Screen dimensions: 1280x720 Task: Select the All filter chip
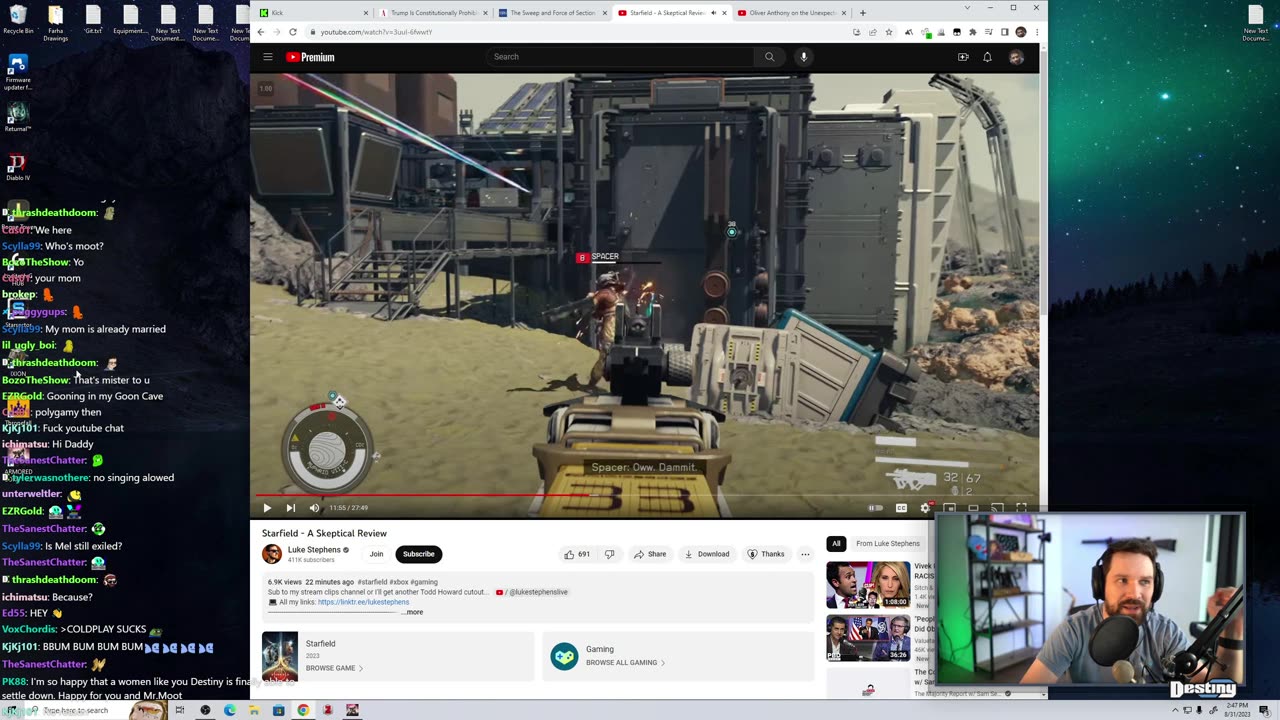pyautogui.click(x=836, y=543)
